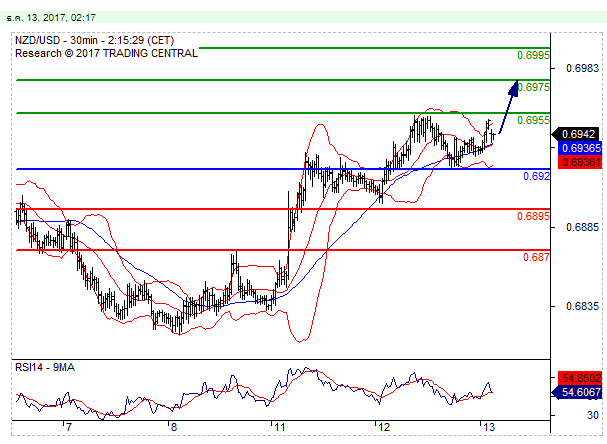Select the blue 0.692 pivot label
The width and height of the screenshot is (607, 444).
(536, 176)
